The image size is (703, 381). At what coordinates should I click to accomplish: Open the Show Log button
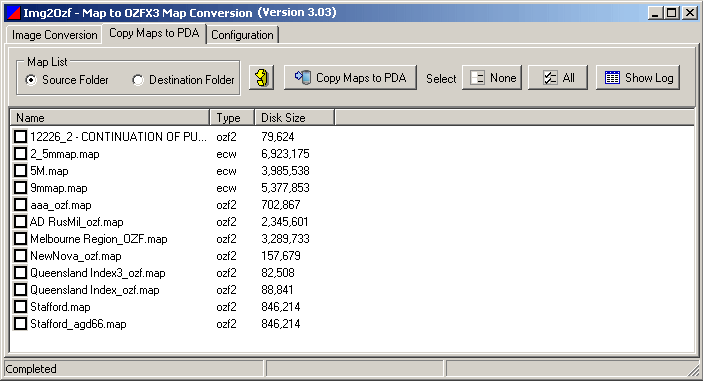[638, 78]
